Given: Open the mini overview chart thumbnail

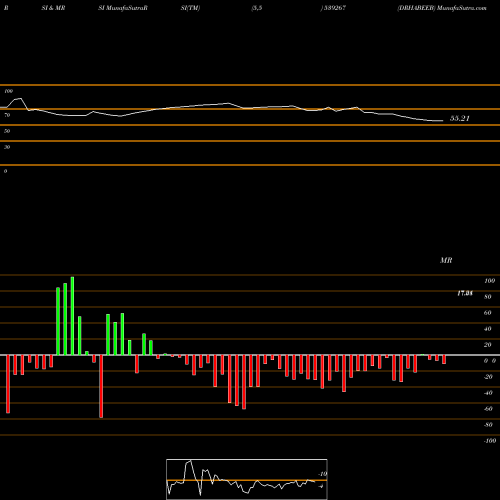Looking at the screenshot, I should pos(247,479).
